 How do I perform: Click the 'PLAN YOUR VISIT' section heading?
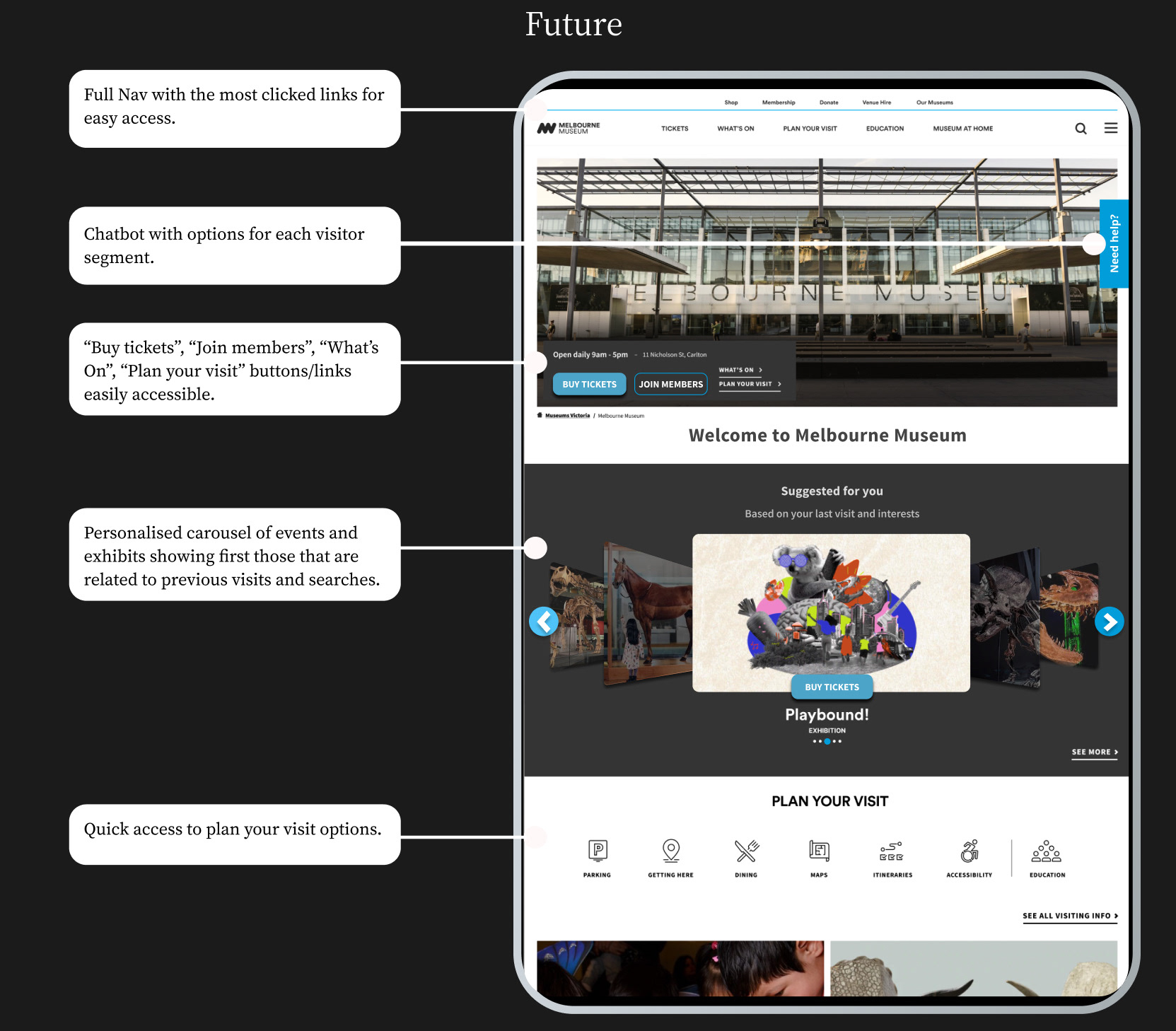829,801
